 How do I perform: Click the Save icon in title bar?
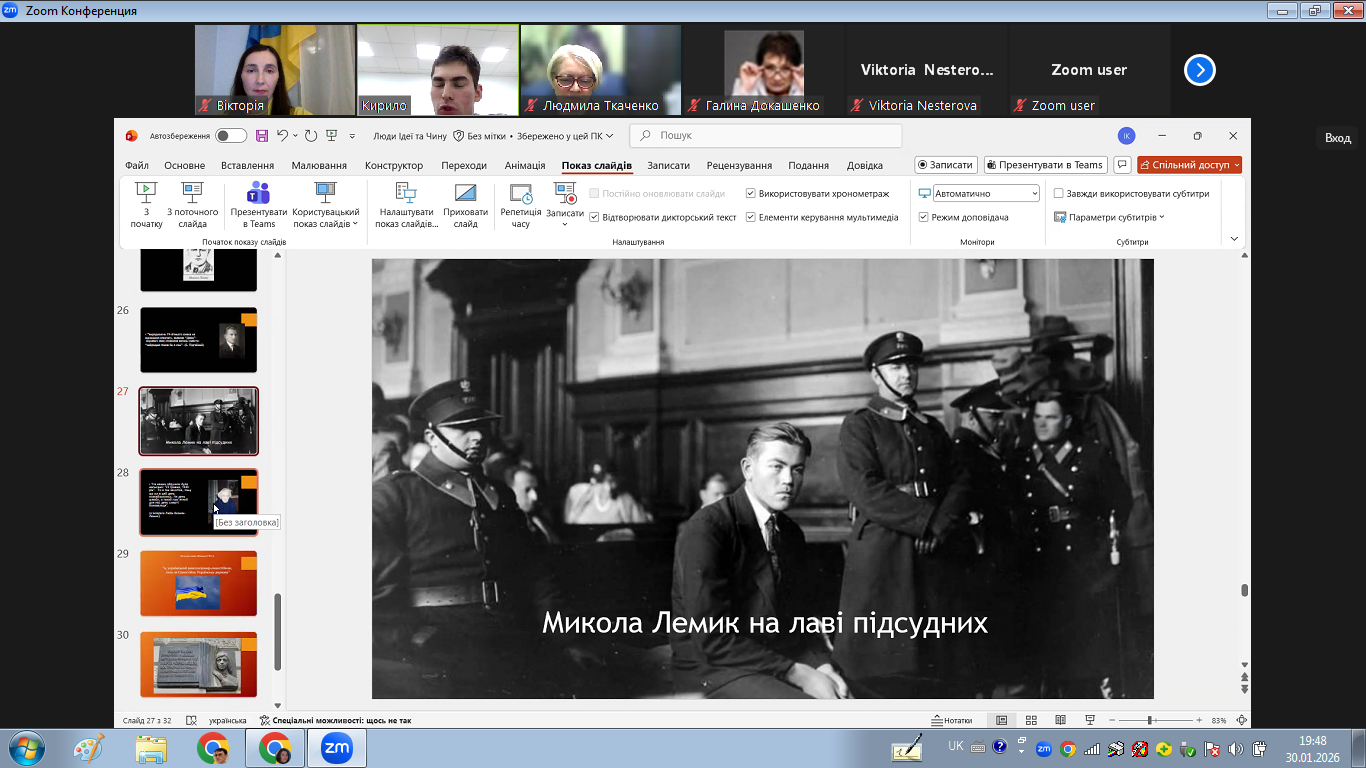tap(262, 136)
